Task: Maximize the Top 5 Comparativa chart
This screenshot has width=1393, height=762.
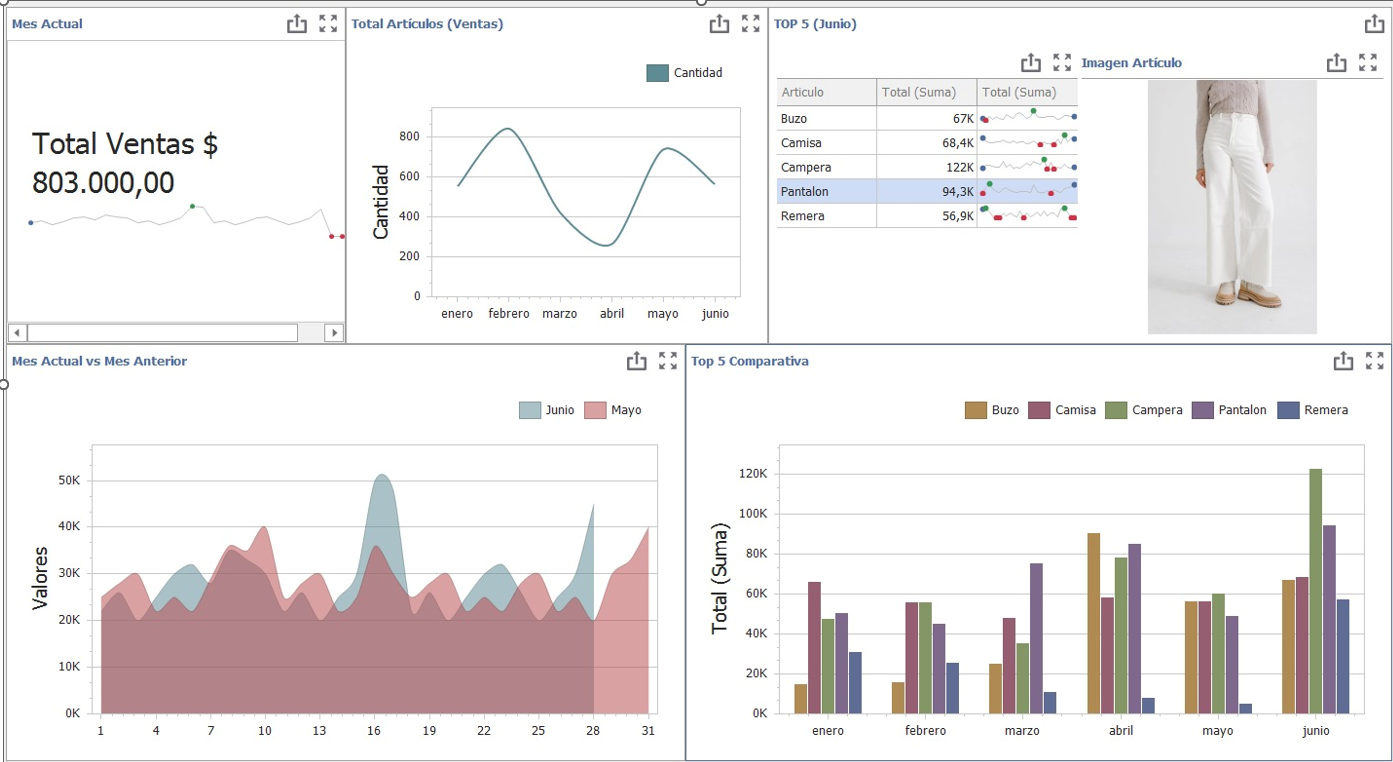Action: [x=1375, y=361]
